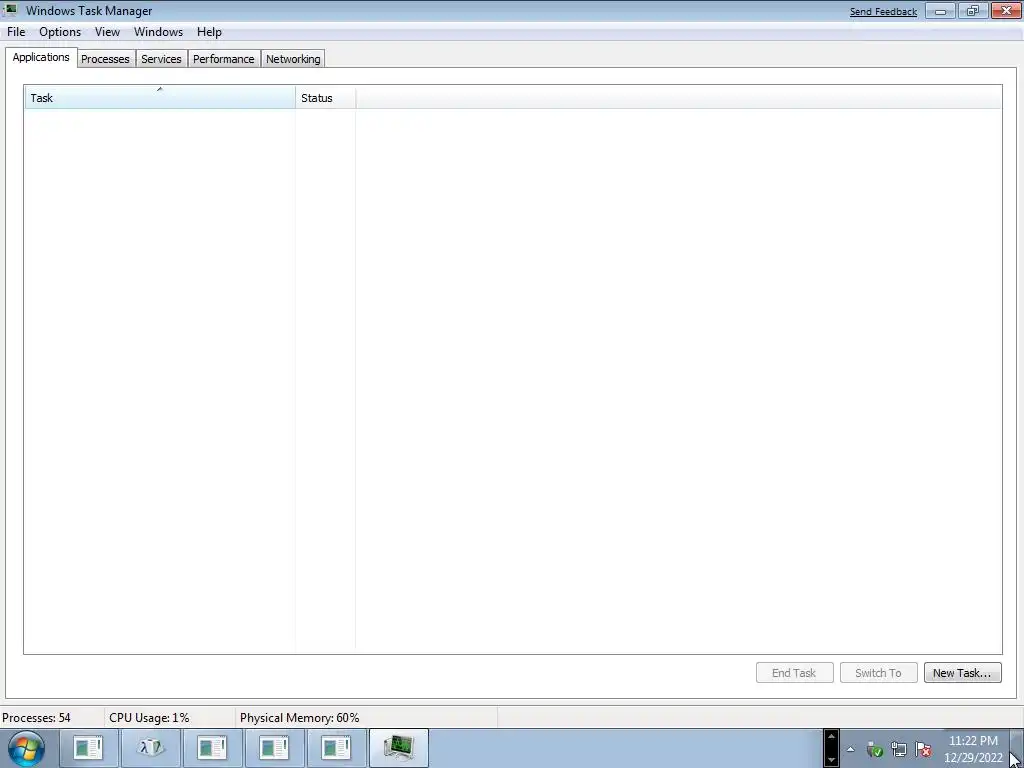Click the Task Manager taskbar icon

(x=399, y=748)
